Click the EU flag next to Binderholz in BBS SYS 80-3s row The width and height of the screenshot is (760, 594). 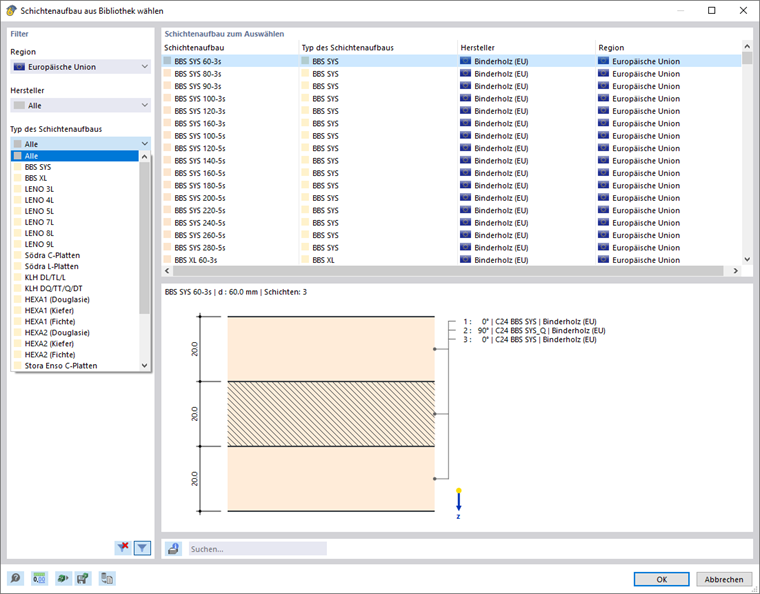click(465, 74)
